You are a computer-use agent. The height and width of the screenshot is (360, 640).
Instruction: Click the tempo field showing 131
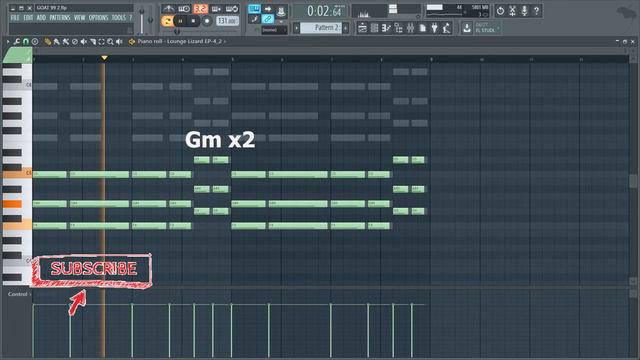(227, 21)
